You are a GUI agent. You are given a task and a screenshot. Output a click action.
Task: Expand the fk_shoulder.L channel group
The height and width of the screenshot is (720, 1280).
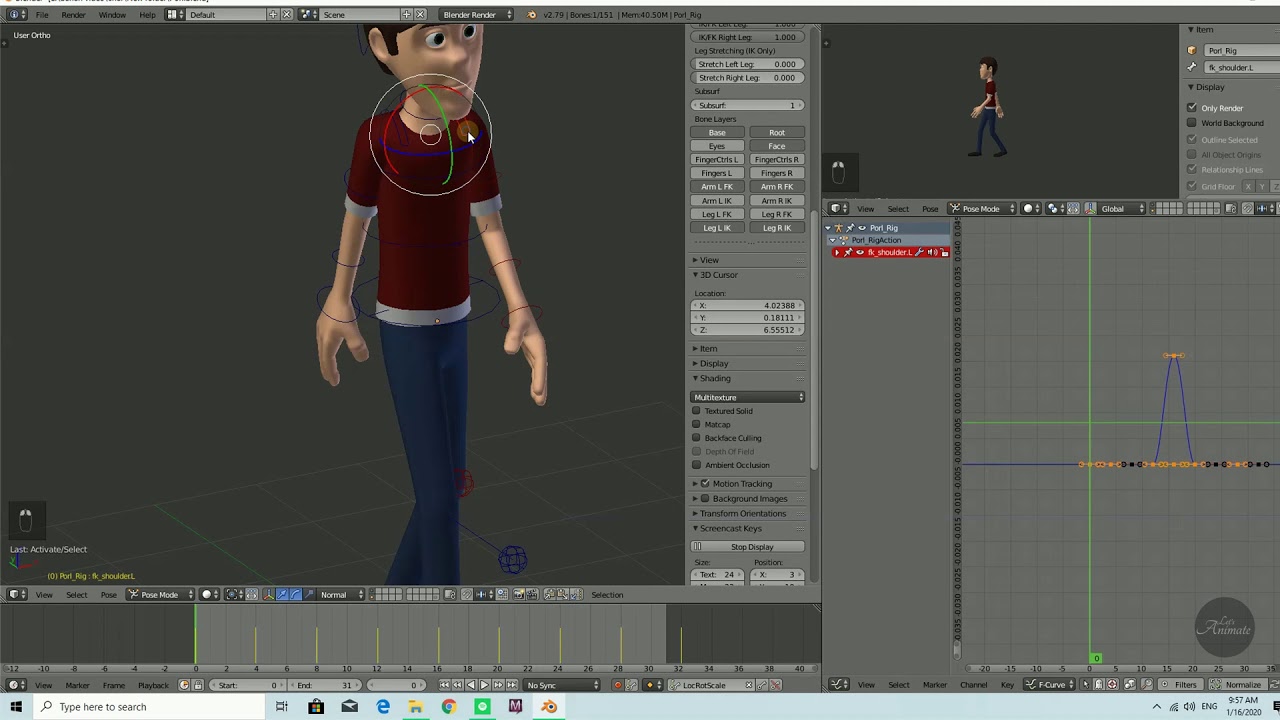pos(837,253)
